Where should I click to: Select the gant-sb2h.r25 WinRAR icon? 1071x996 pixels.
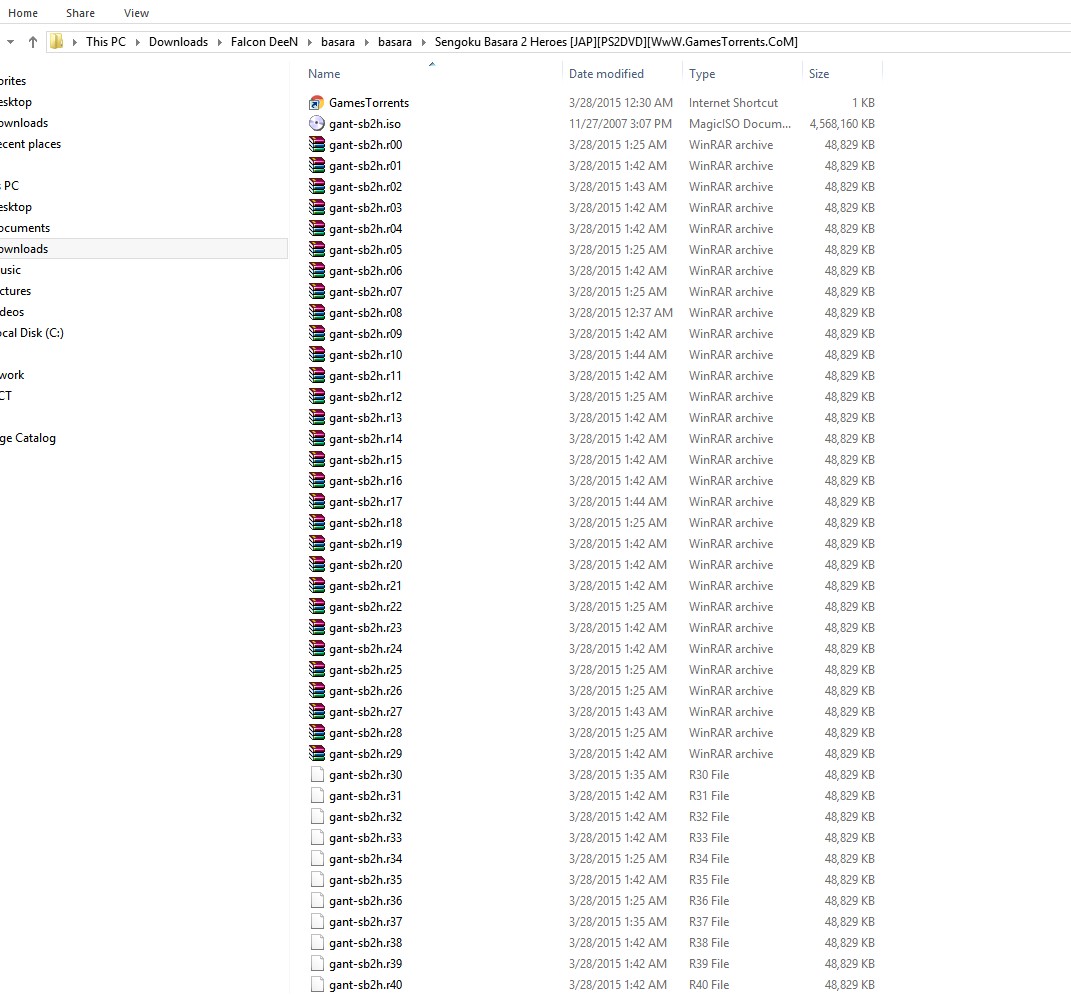(x=316, y=669)
